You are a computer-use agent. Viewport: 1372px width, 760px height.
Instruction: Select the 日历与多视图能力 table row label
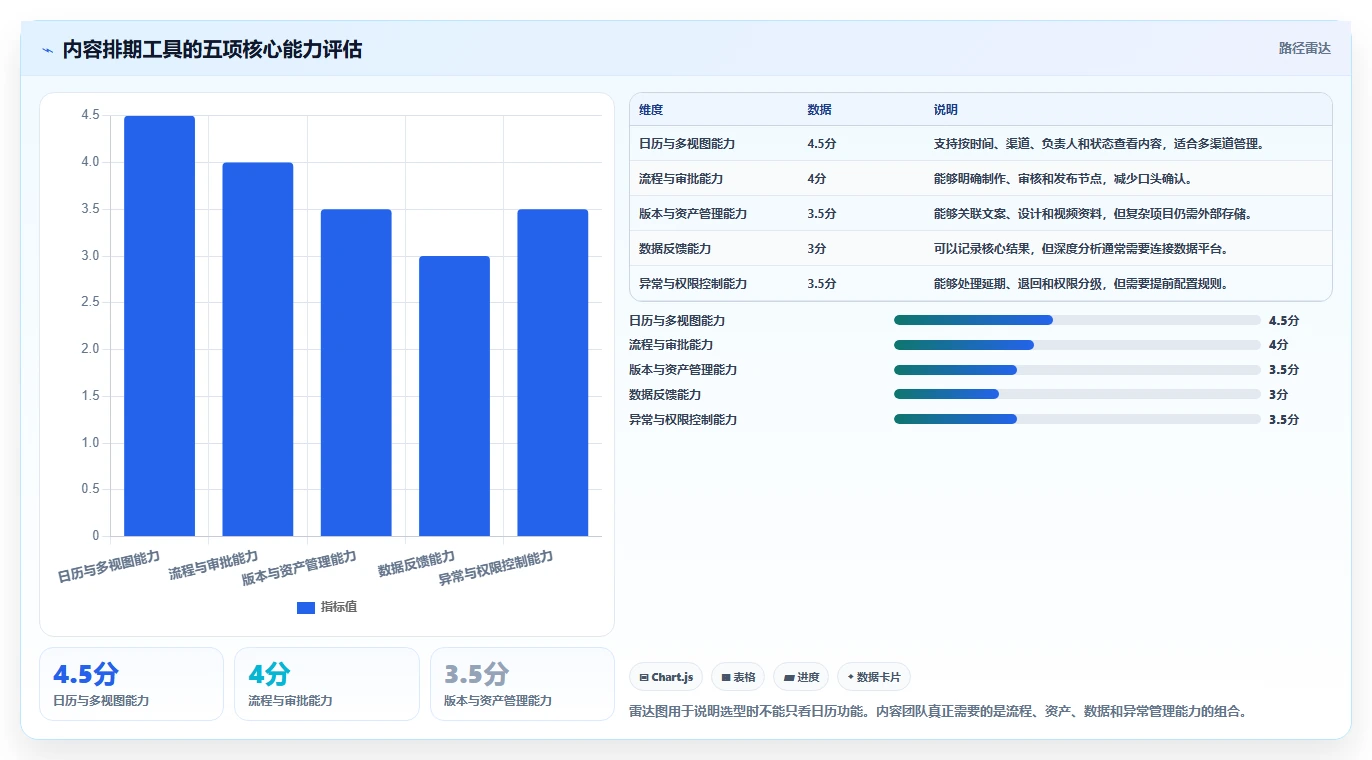687,144
